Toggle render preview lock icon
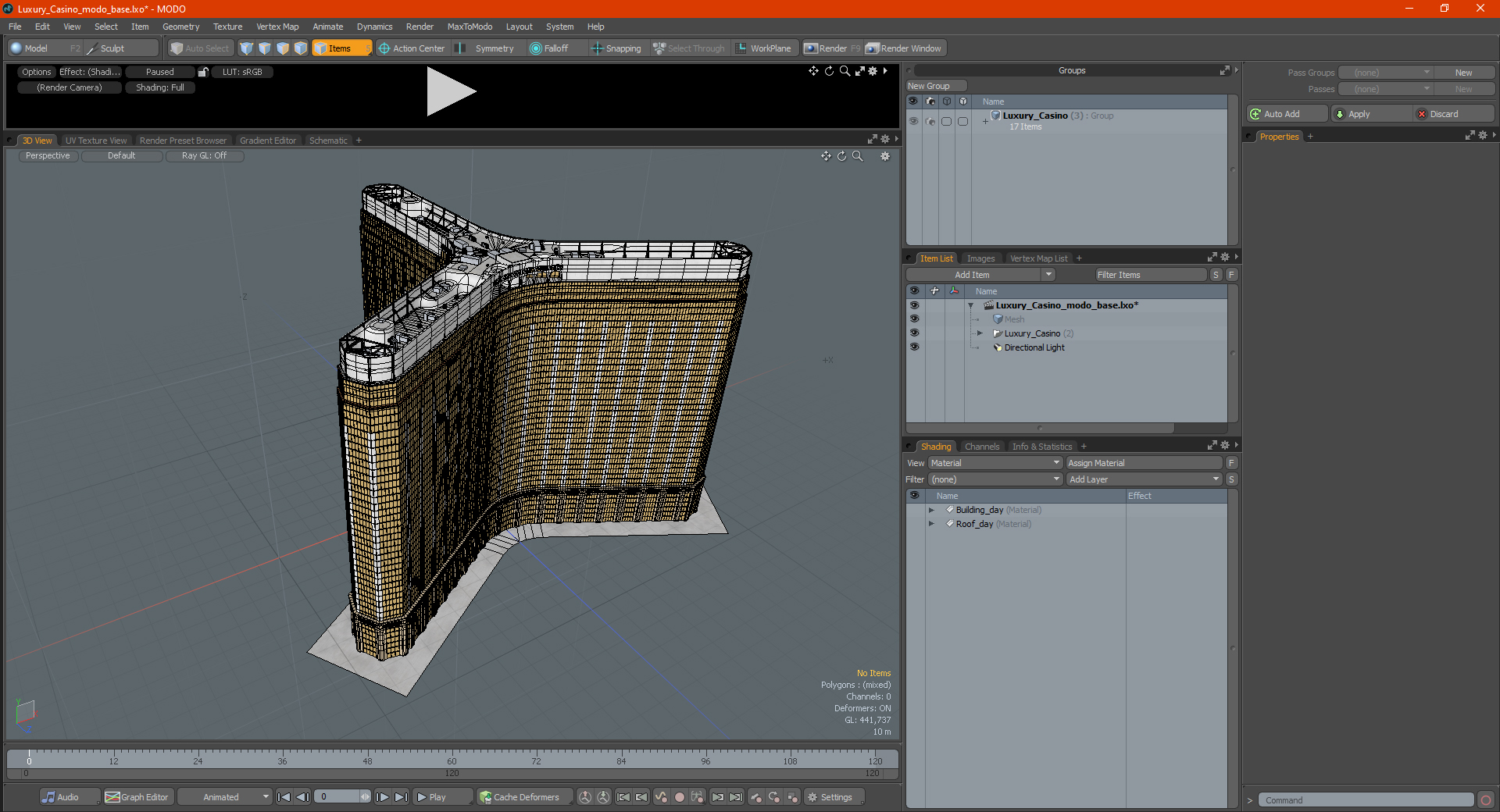 coord(203,72)
